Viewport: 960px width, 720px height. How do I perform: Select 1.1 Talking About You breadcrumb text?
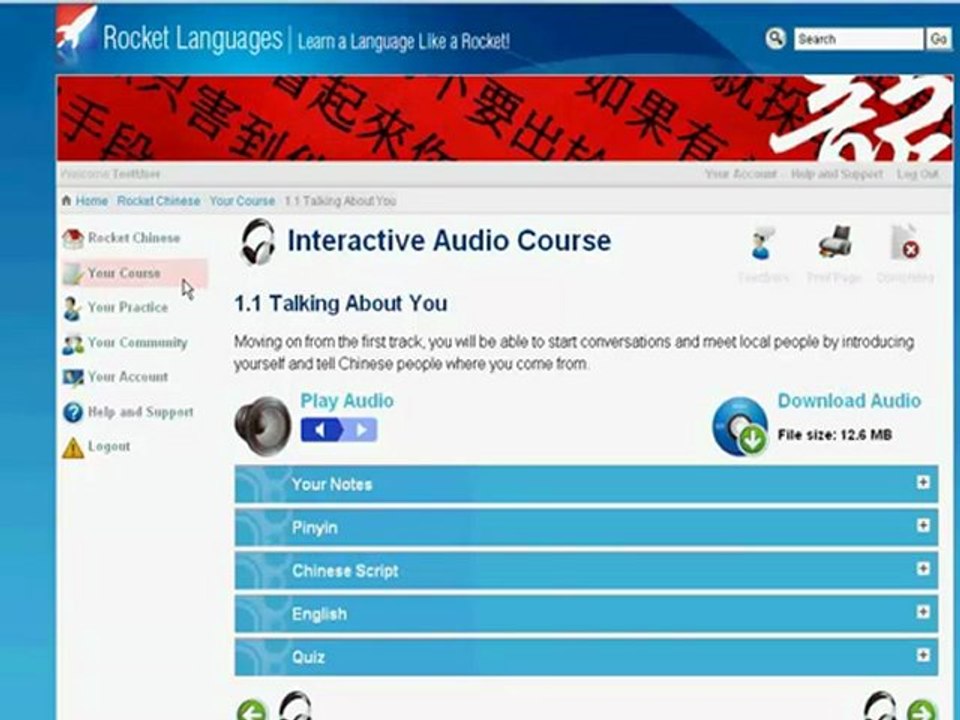click(340, 201)
